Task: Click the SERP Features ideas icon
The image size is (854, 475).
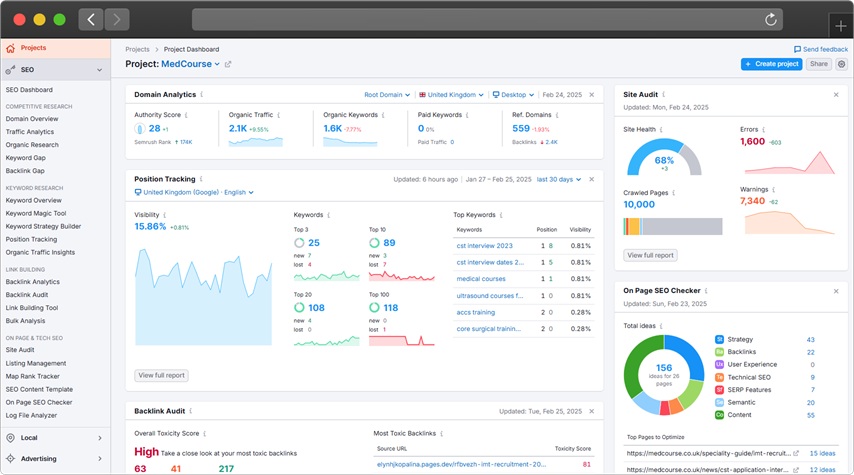Action: [x=719, y=389]
